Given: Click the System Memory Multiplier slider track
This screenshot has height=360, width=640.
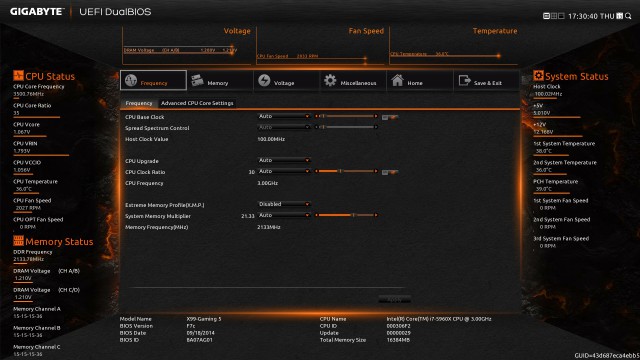Looking at the screenshot, I should [x=346, y=215].
